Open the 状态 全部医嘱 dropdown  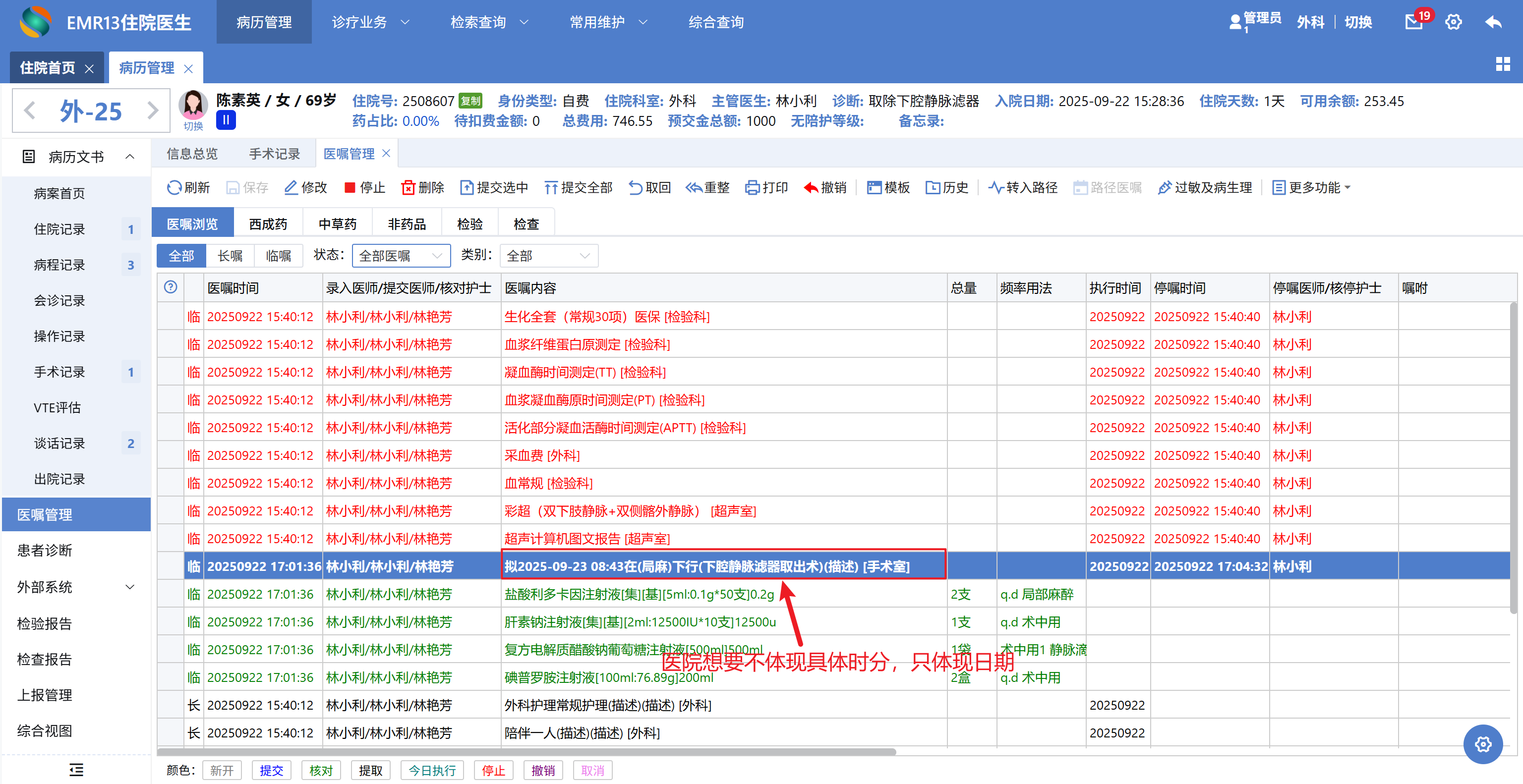pos(401,256)
